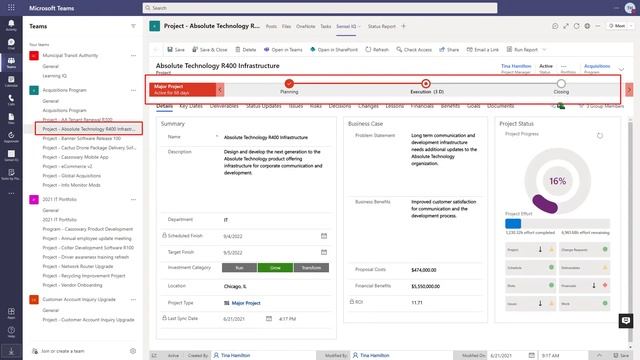640x360 pixels.
Task: Open the Activity bell in Teams rail
Action: 11,25
